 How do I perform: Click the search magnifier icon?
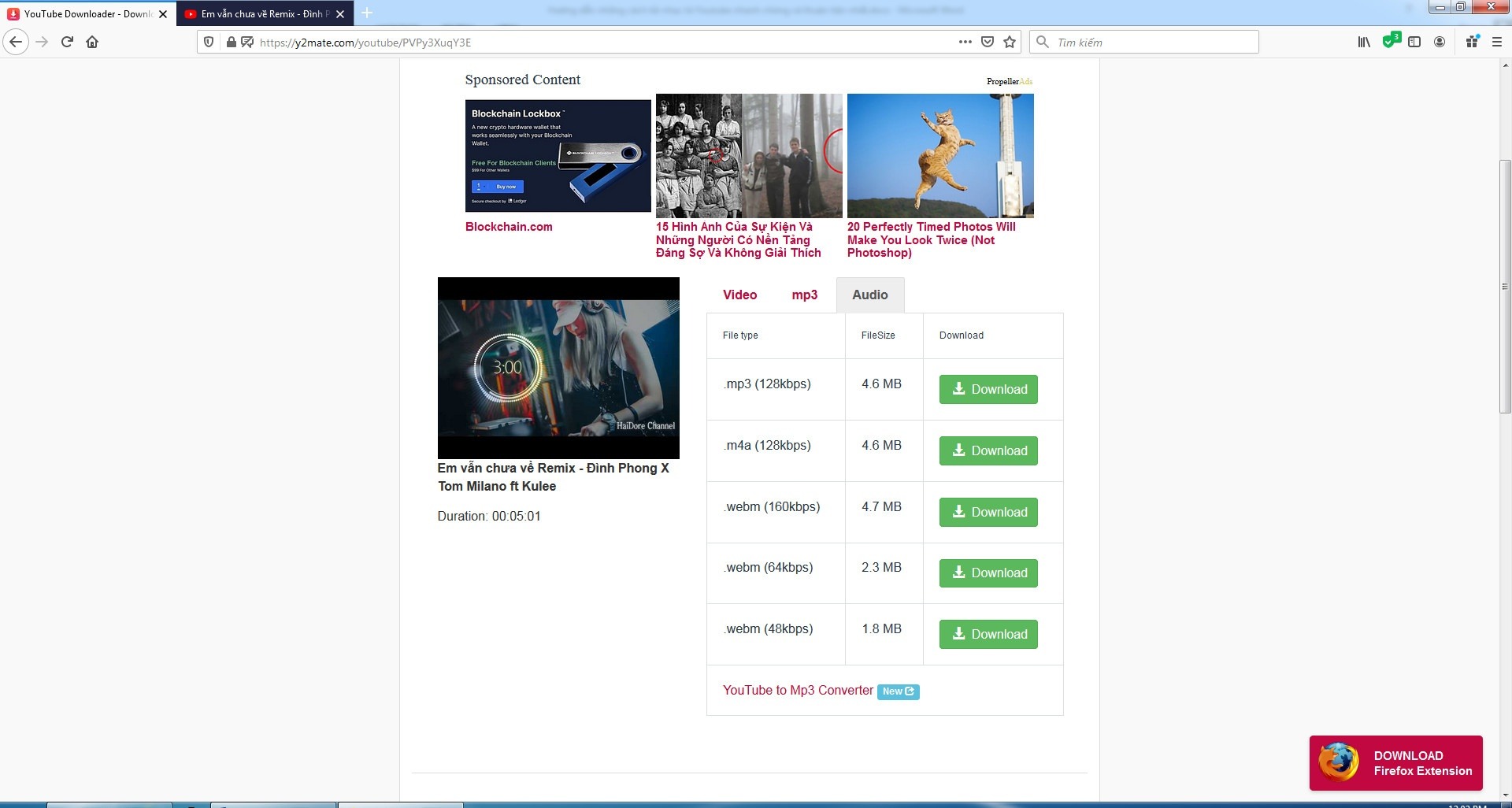tap(1043, 42)
